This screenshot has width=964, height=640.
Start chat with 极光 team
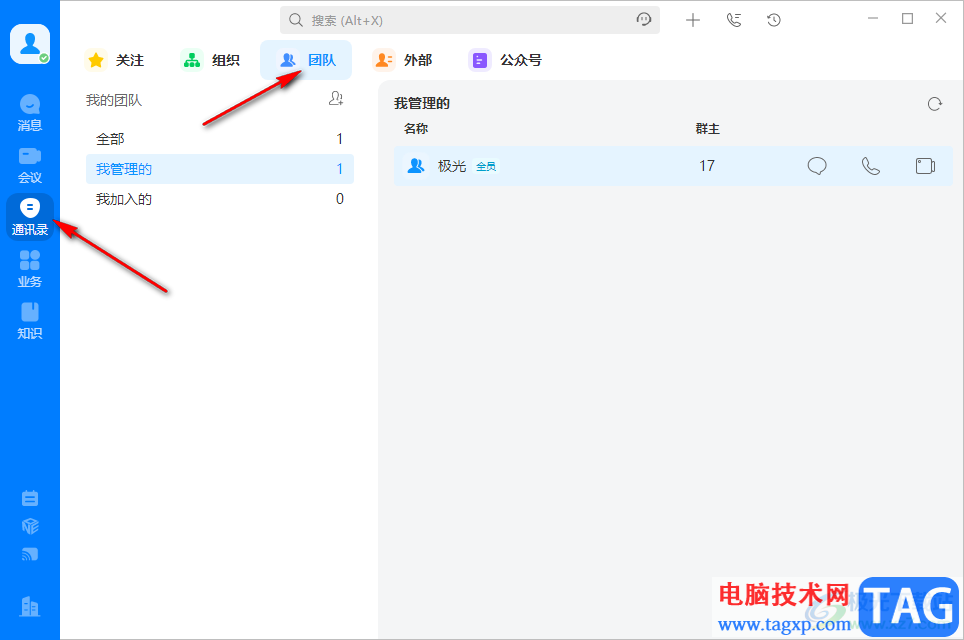click(x=816, y=166)
